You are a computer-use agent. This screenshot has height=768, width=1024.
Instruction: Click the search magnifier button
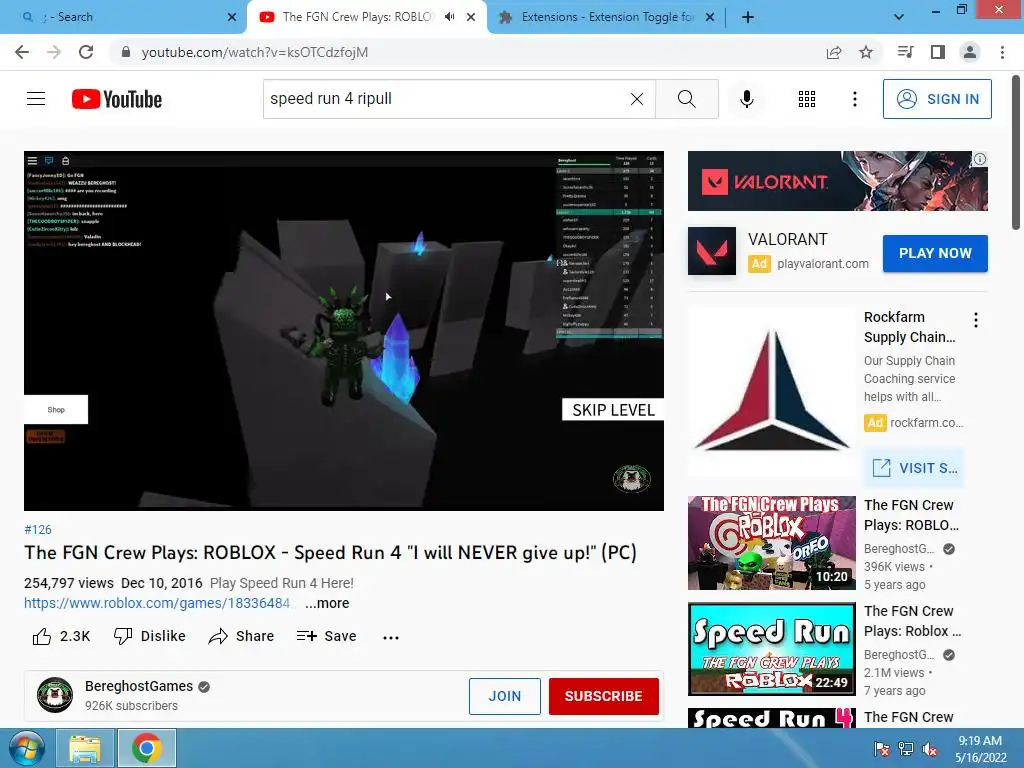[686, 99]
